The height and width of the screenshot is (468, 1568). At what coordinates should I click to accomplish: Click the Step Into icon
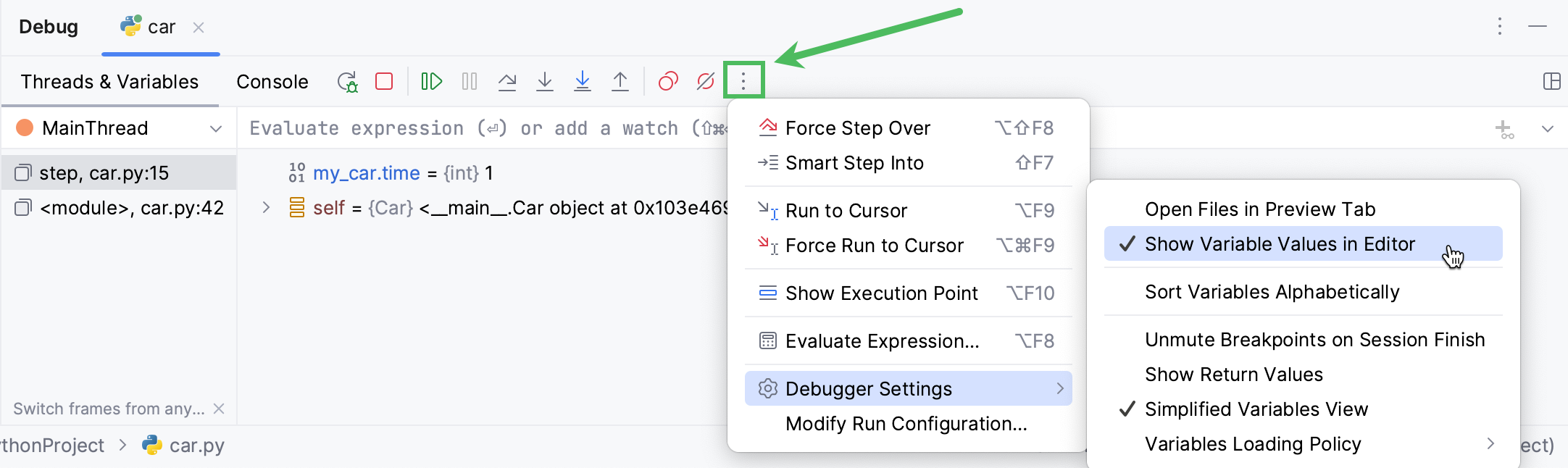coord(545,81)
